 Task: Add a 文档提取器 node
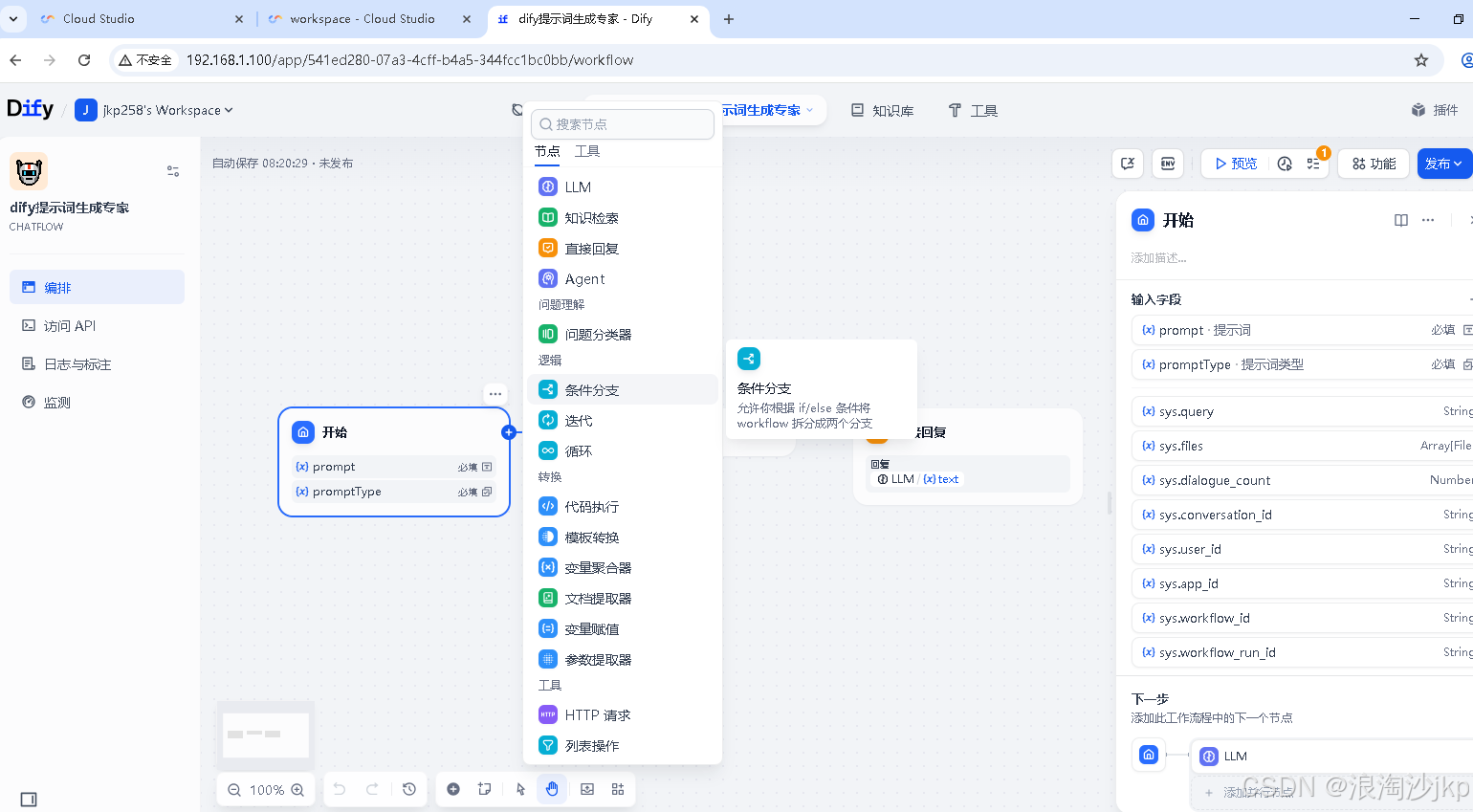click(623, 599)
